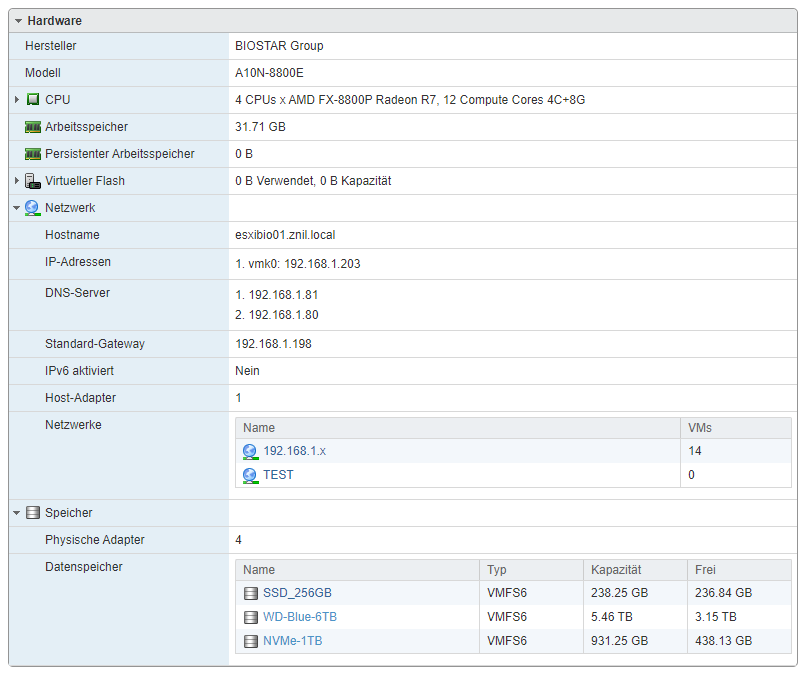Expand the CPU row details
Image resolution: width=807 pixels, height=675 pixels.
[17, 100]
